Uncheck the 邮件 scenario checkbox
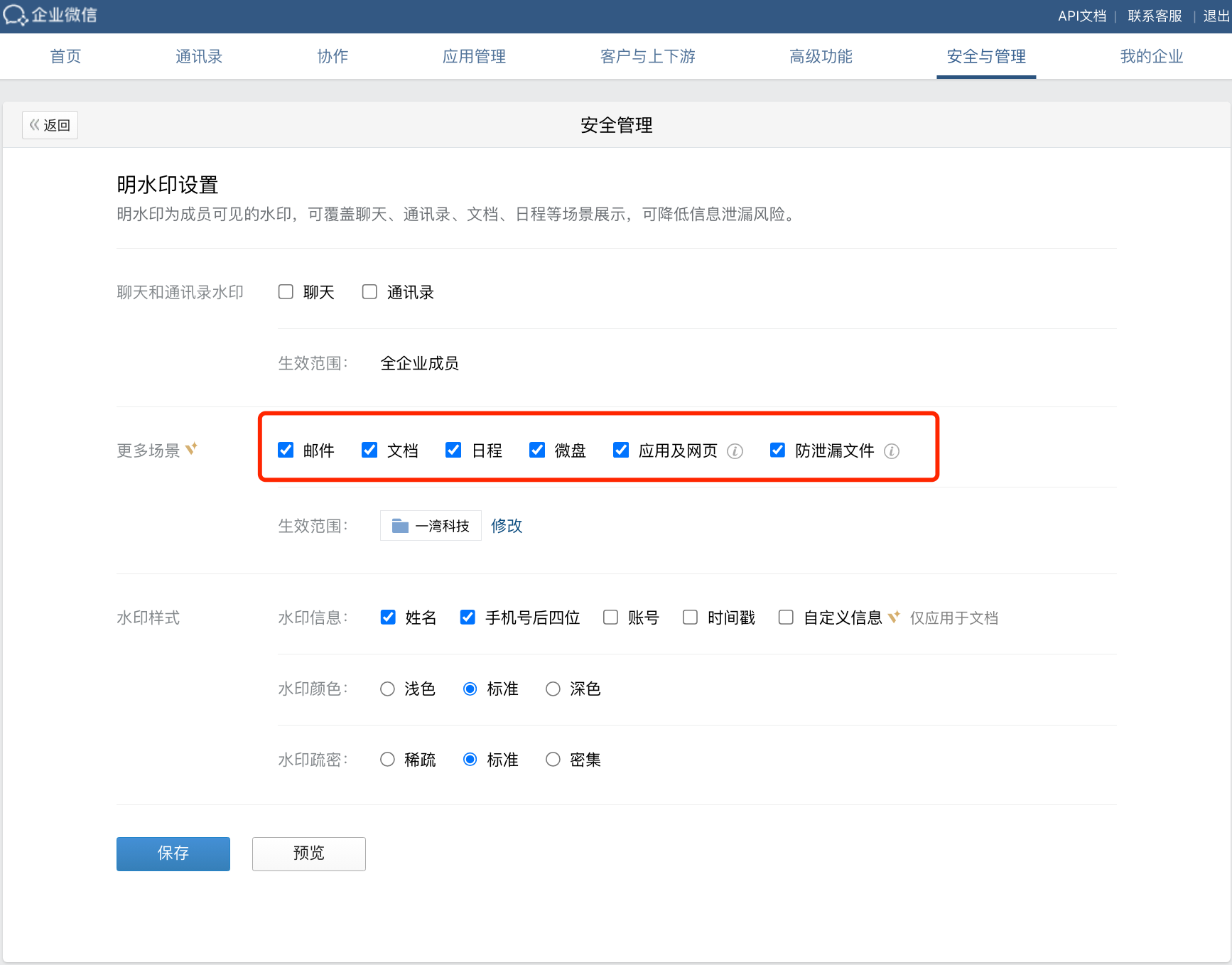 tap(286, 450)
